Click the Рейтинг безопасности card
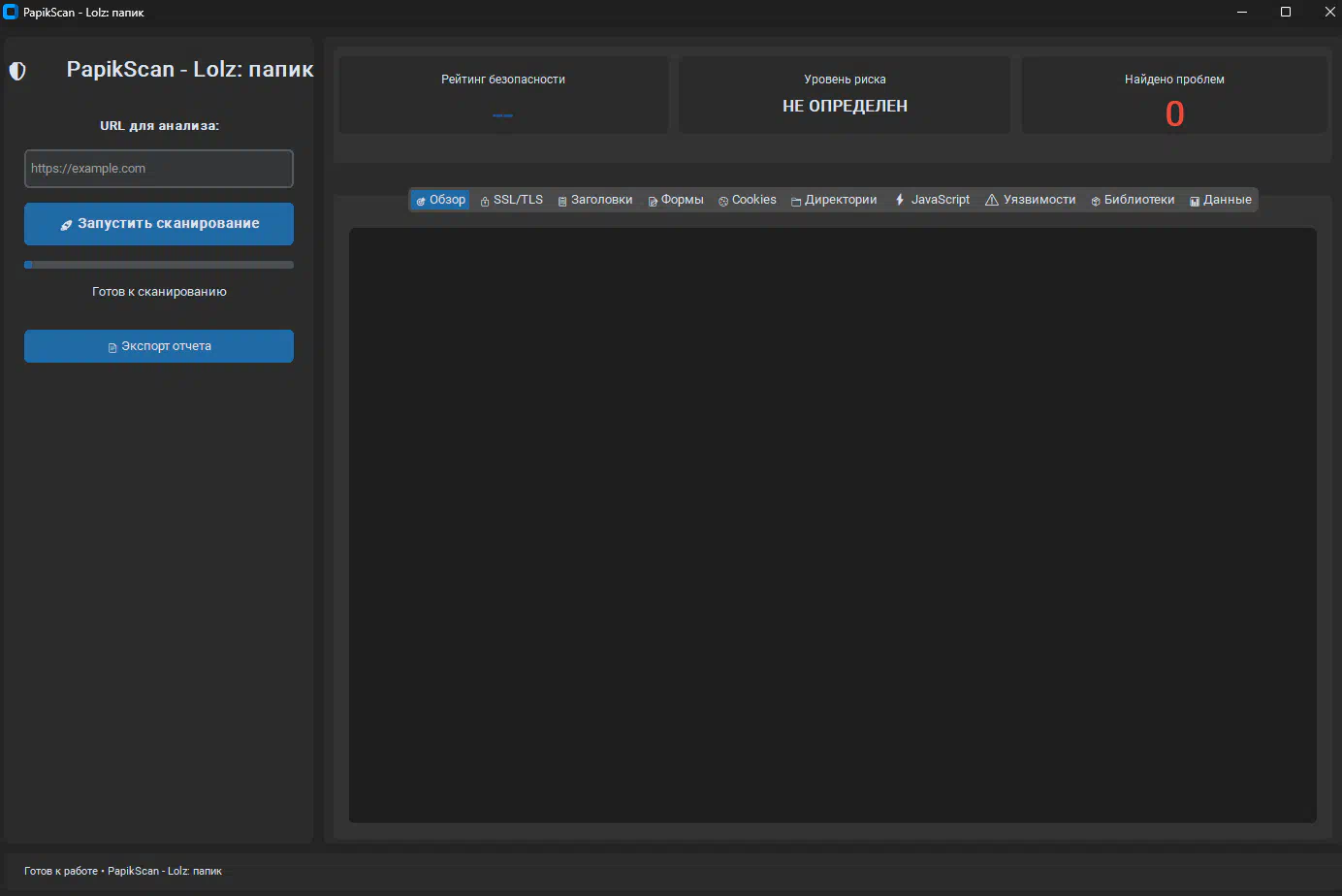1342x896 pixels. coord(502,95)
